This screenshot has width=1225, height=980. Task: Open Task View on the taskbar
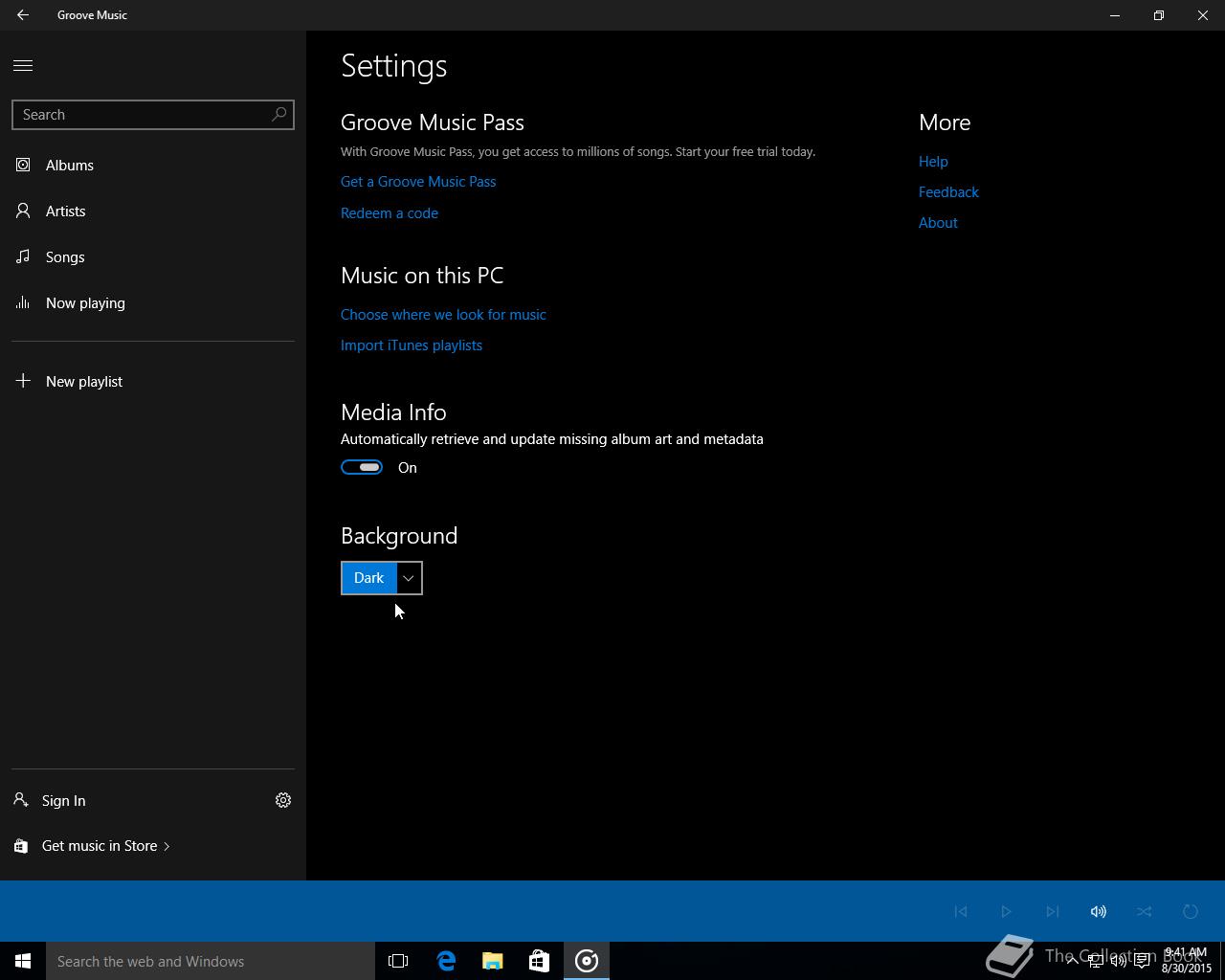click(398, 961)
